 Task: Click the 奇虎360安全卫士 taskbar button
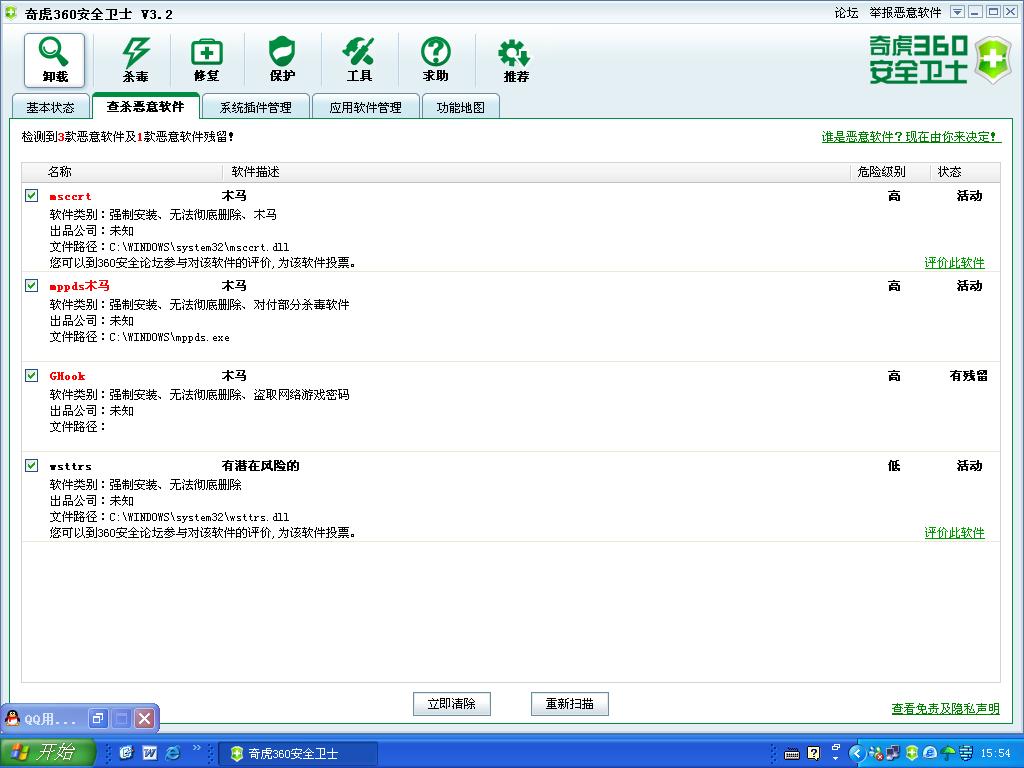297,753
